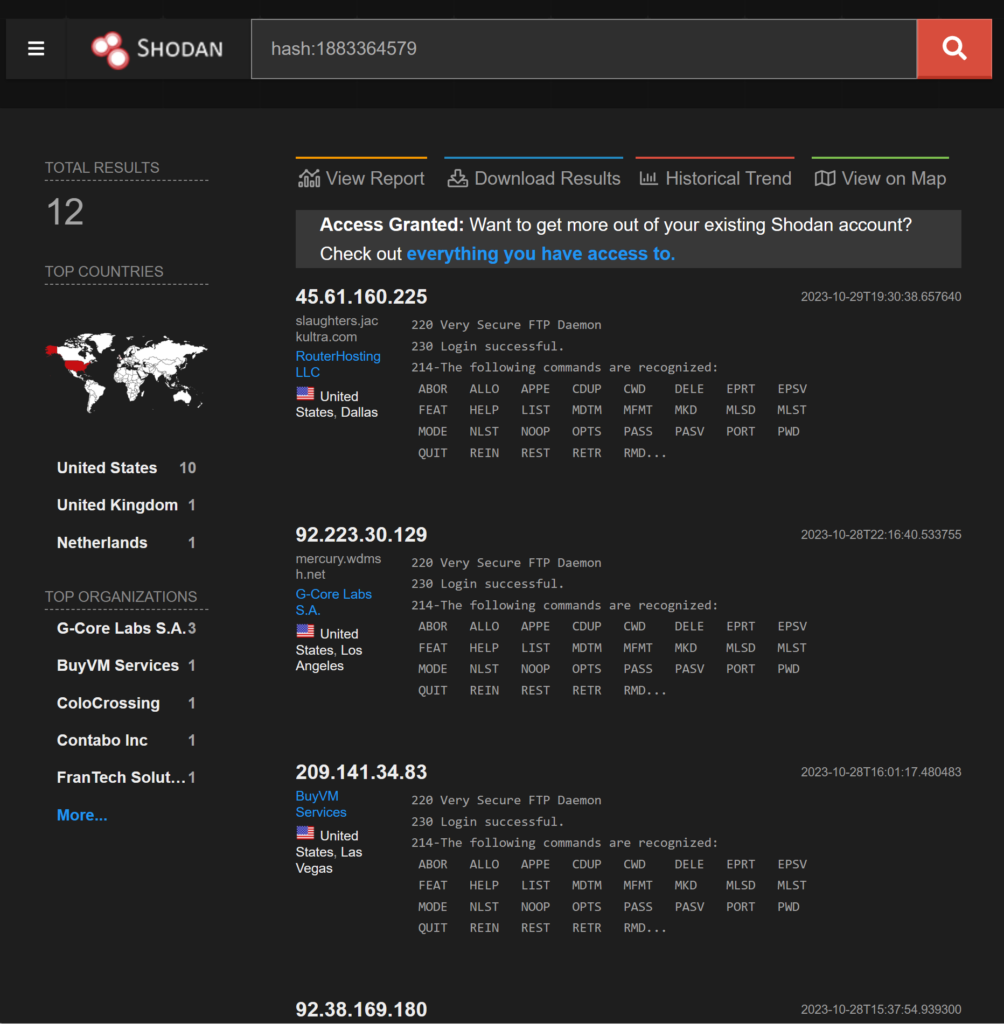
Task: Click timestamp 2023-10-28T22:16:40.533755
Action: (881, 534)
